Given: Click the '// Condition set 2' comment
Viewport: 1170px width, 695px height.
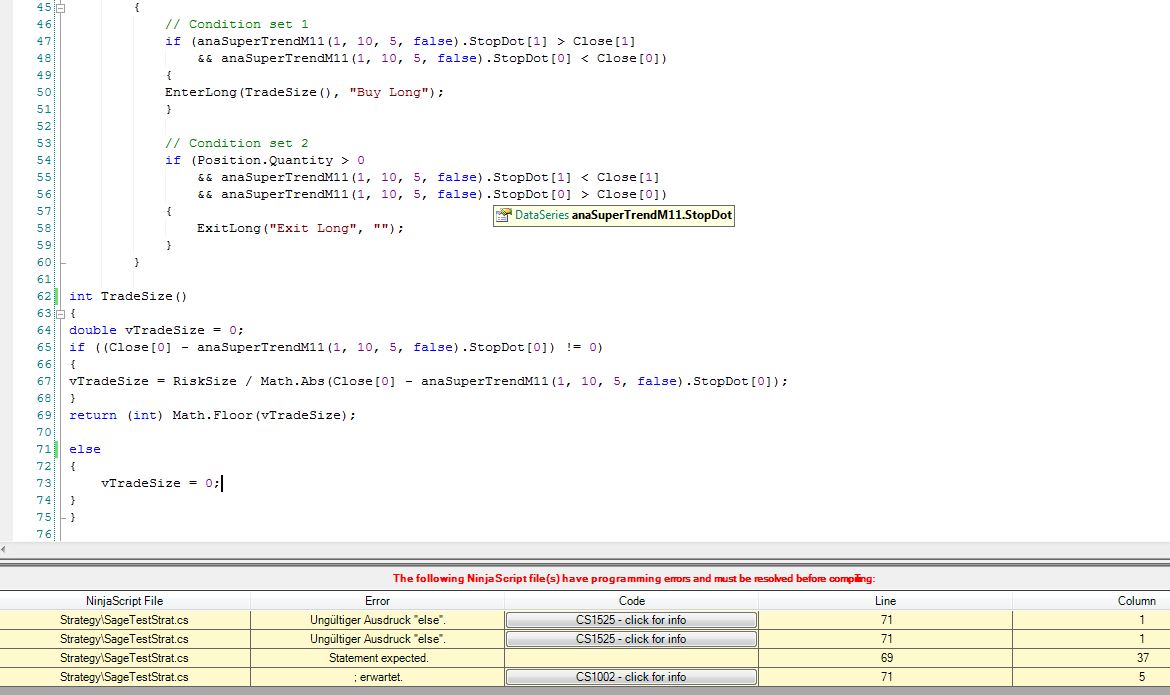Looking at the screenshot, I should pos(237,143).
